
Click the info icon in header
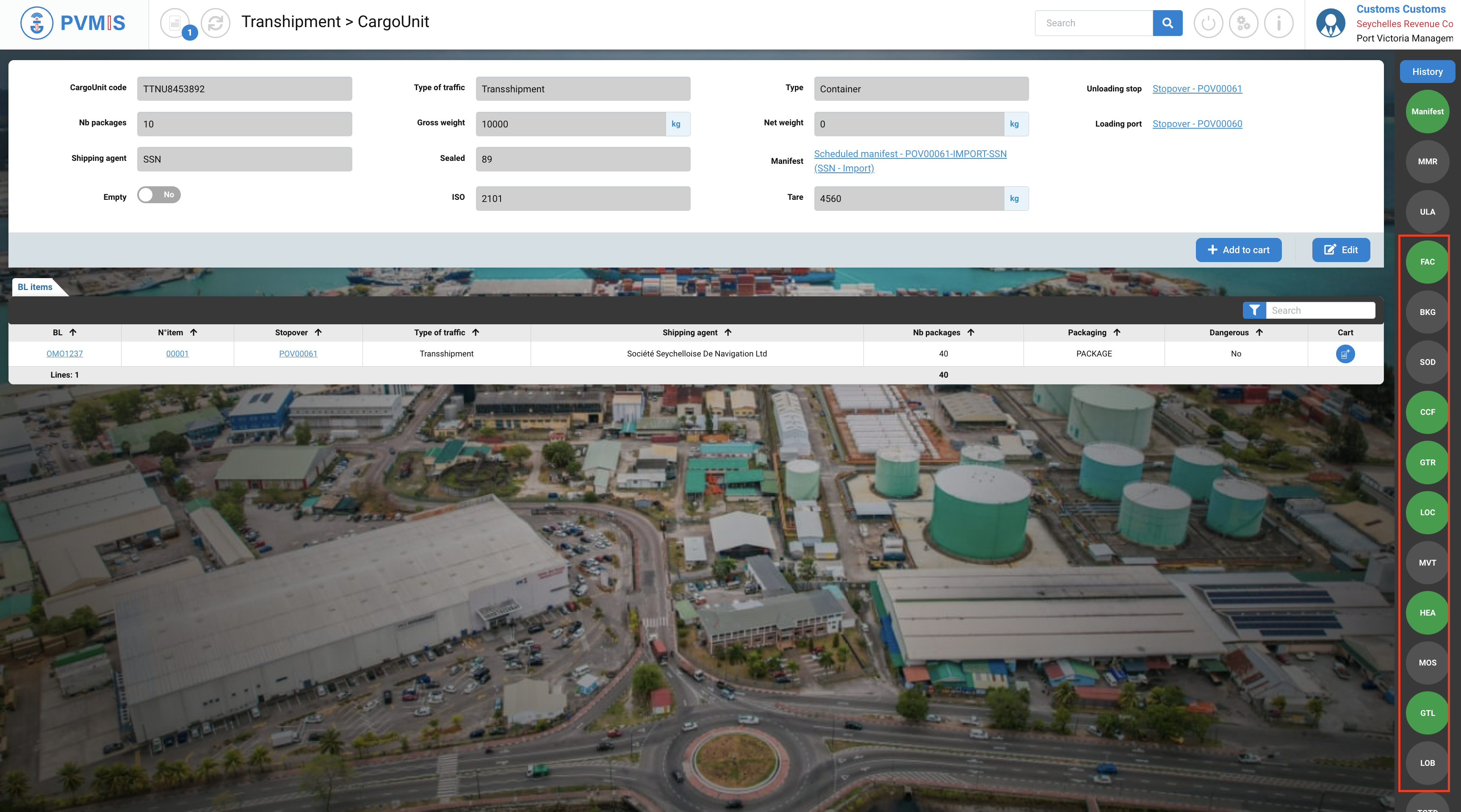[1278, 23]
